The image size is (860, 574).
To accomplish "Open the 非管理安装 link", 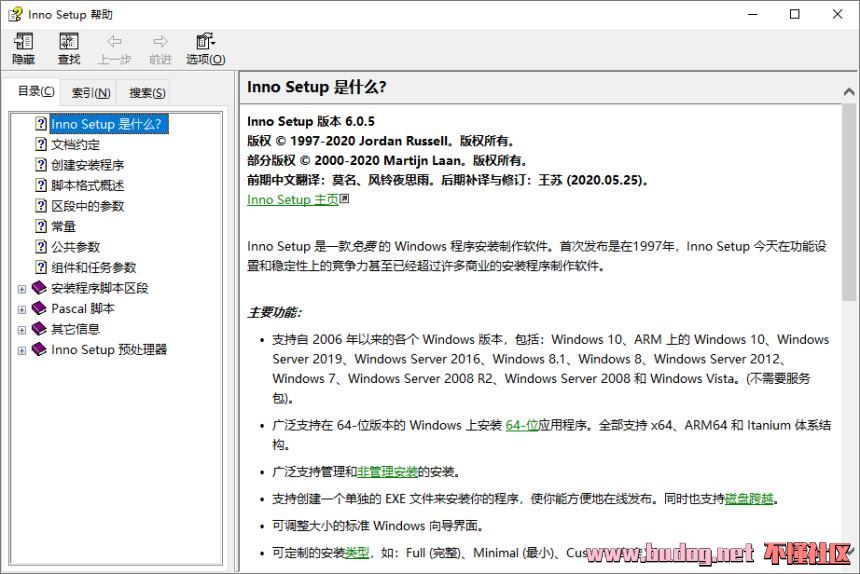I will click(387, 471).
